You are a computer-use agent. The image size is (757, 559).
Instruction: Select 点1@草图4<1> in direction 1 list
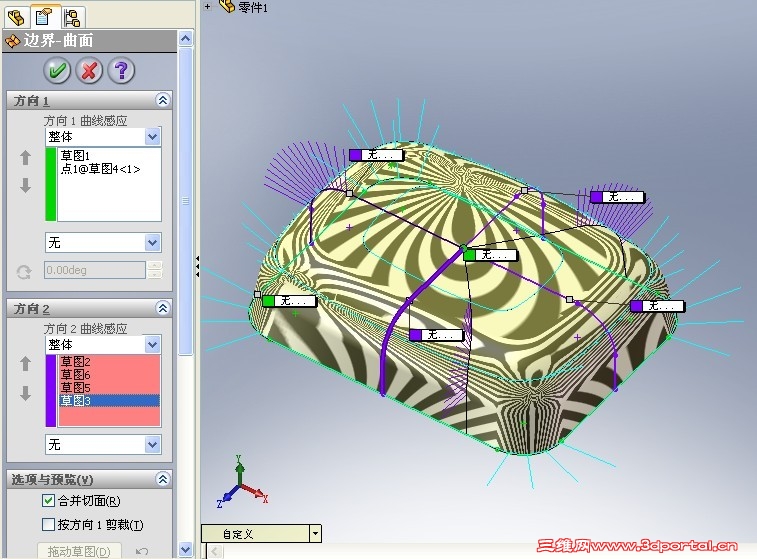[100, 169]
